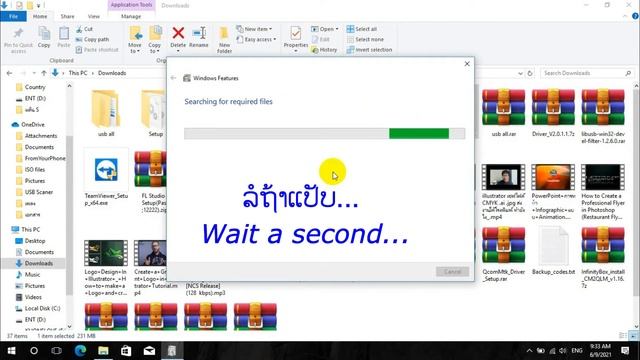The width and height of the screenshot is (640, 360).
Task: Collapse the ribbon with the chevron
Action: 625,16
